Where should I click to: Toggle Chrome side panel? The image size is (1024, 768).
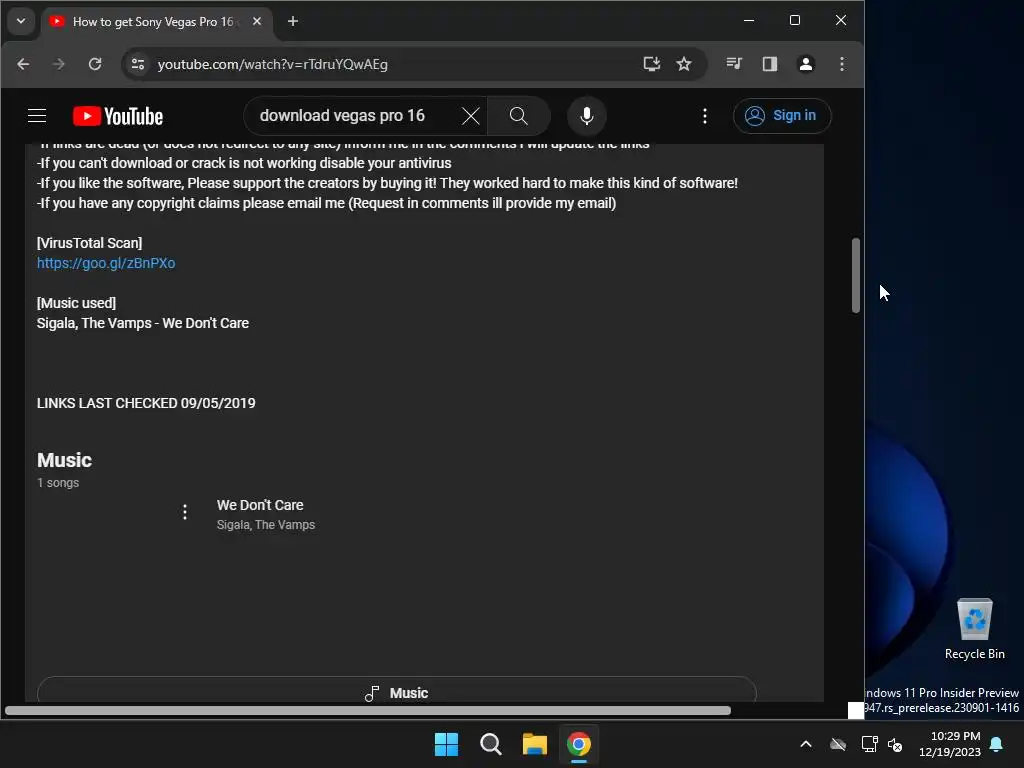pyautogui.click(x=770, y=64)
